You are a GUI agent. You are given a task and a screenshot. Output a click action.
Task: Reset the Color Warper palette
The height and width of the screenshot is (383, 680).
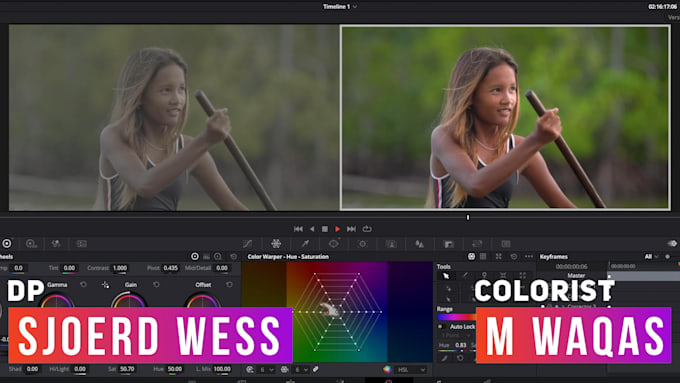(513, 257)
